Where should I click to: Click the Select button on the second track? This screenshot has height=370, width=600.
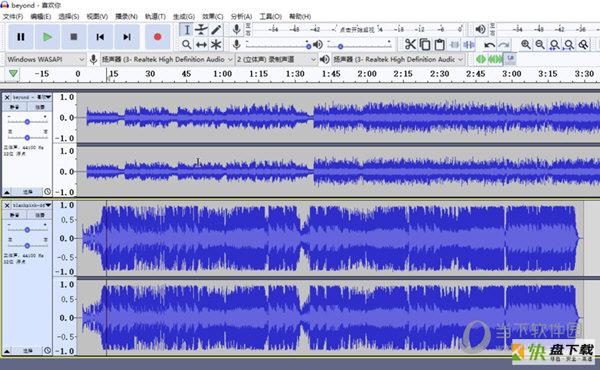tap(28, 350)
